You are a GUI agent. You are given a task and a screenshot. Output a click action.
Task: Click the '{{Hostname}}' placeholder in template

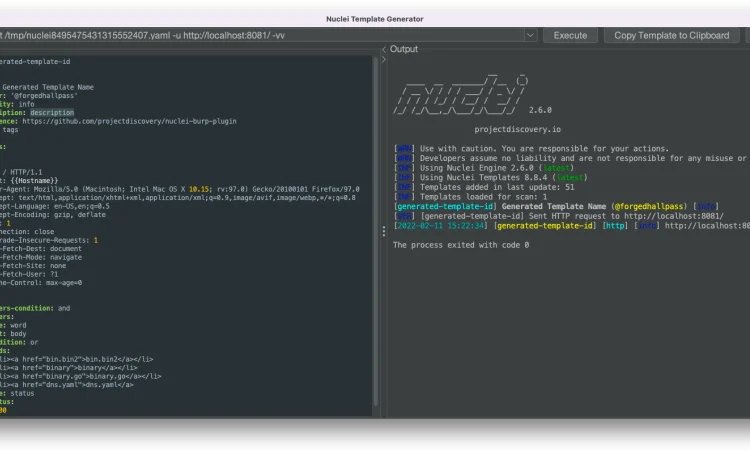coord(35,181)
